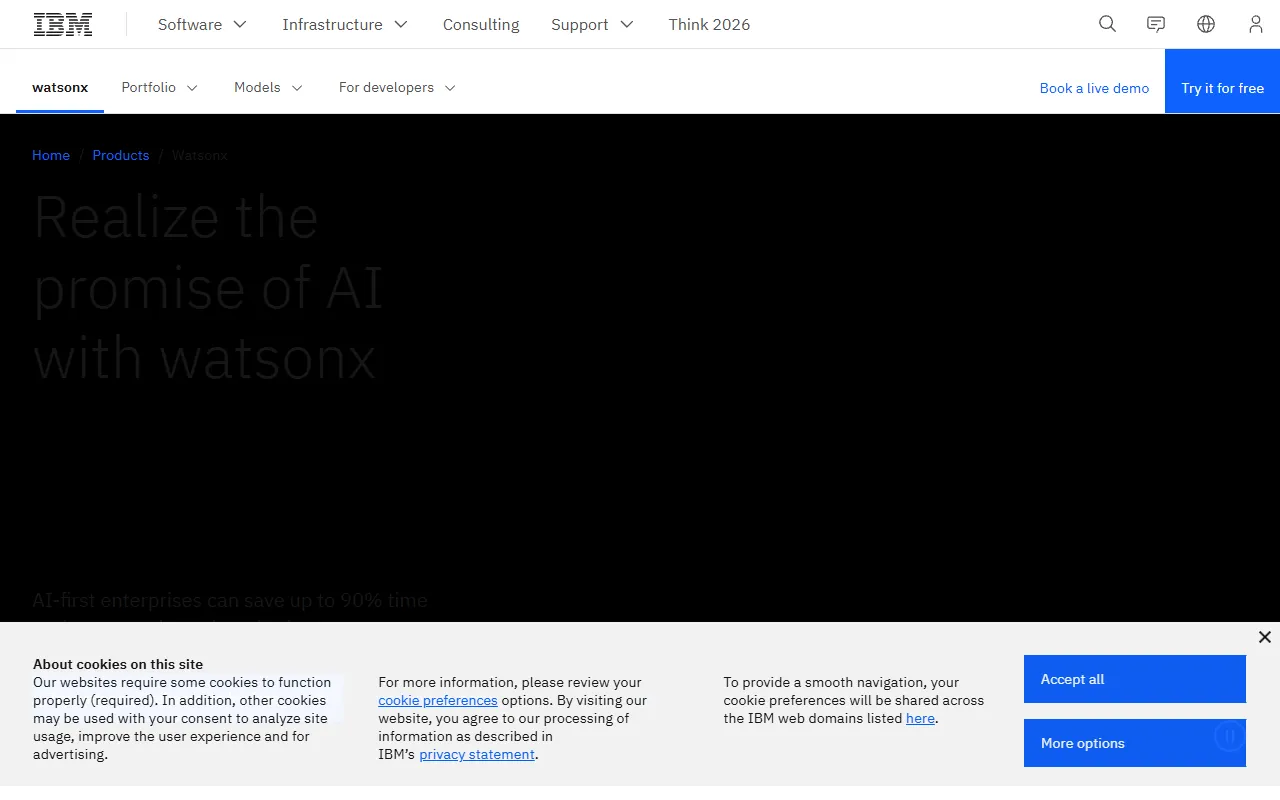Select the watsonx tab

pos(60,88)
